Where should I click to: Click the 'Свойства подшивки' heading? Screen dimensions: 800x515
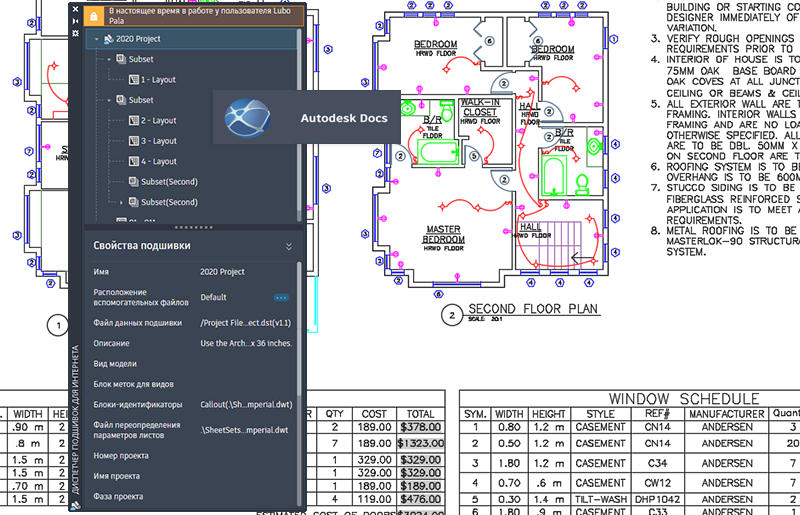(142, 246)
